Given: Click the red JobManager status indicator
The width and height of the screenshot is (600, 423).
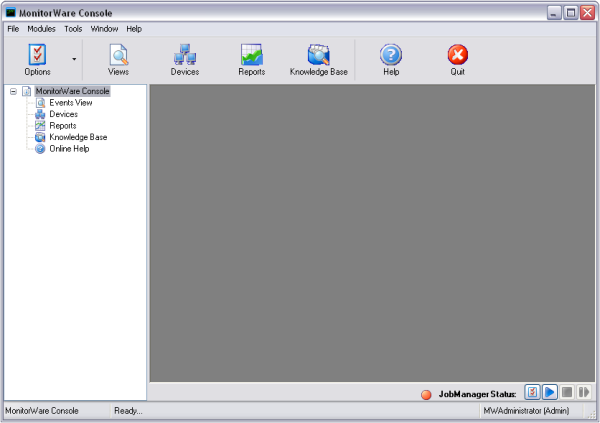Looking at the screenshot, I should (x=426, y=394).
